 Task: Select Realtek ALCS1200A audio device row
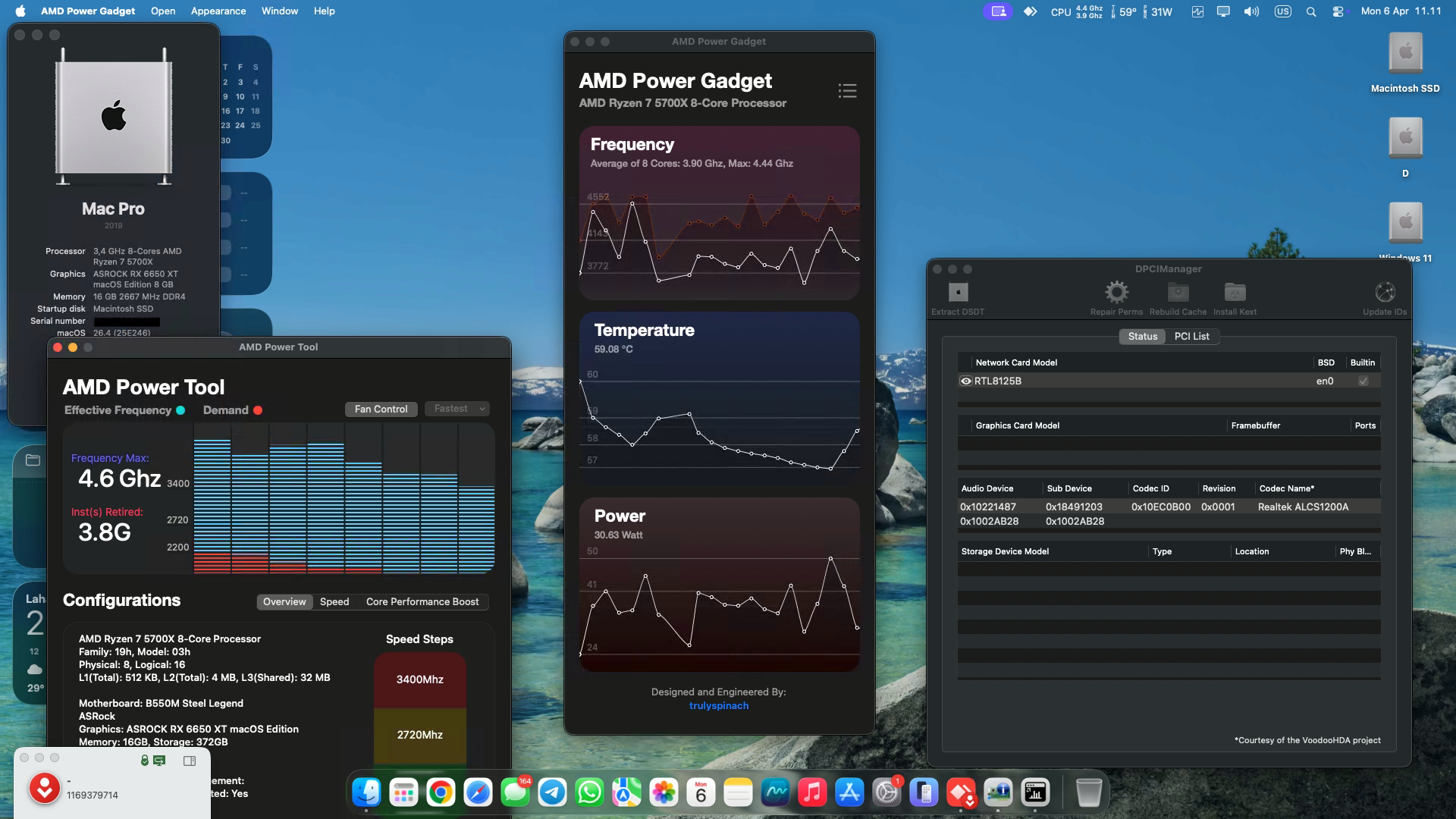[1169, 507]
